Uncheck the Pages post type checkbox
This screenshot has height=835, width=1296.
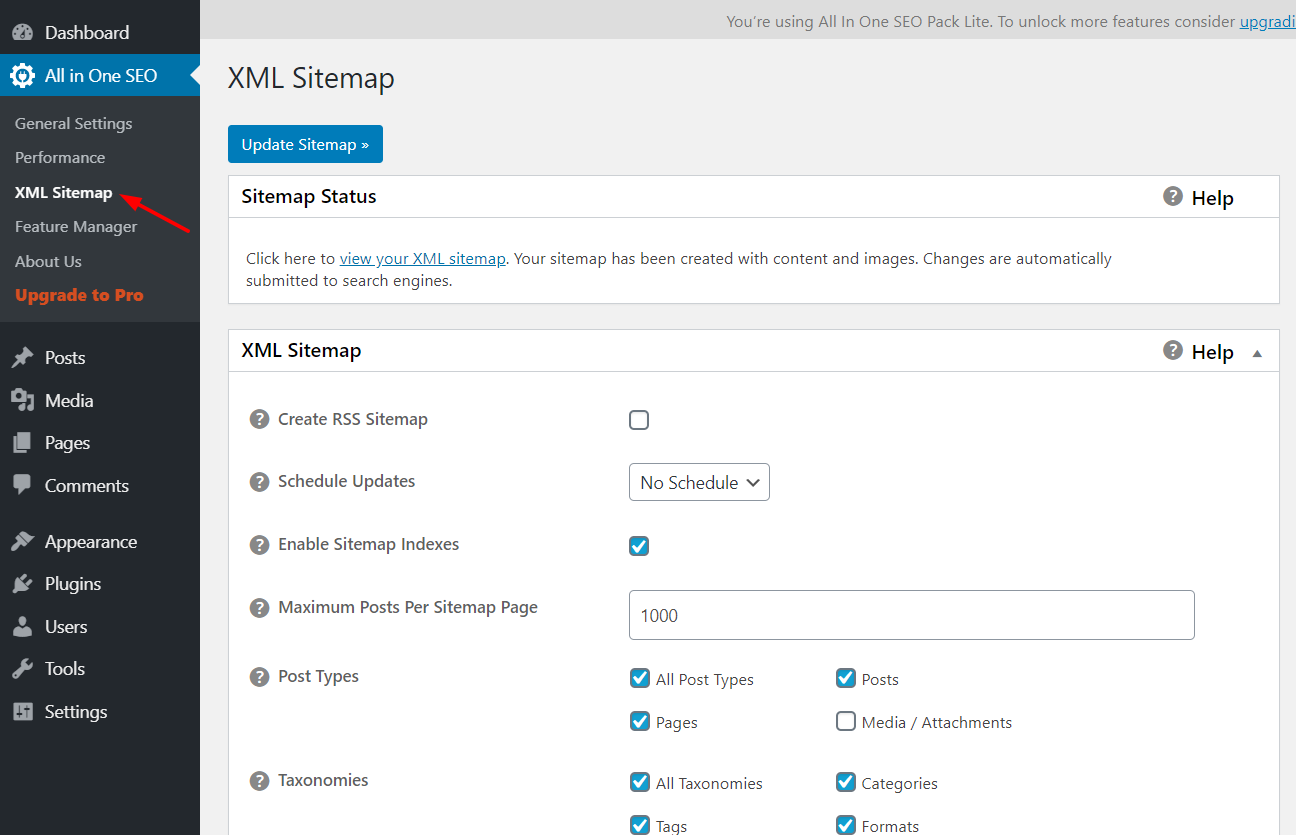click(x=640, y=721)
